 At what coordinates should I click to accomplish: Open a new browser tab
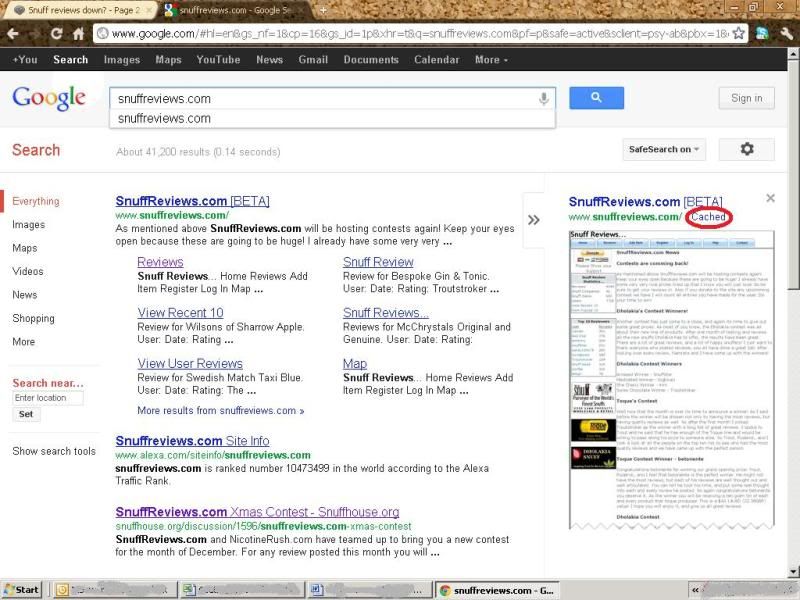(x=323, y=10)
